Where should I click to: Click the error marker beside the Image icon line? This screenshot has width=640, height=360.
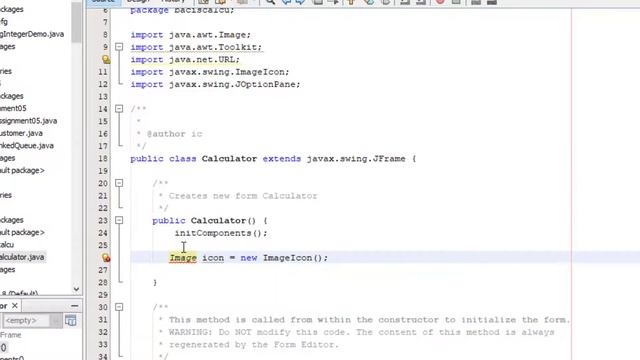106,258
